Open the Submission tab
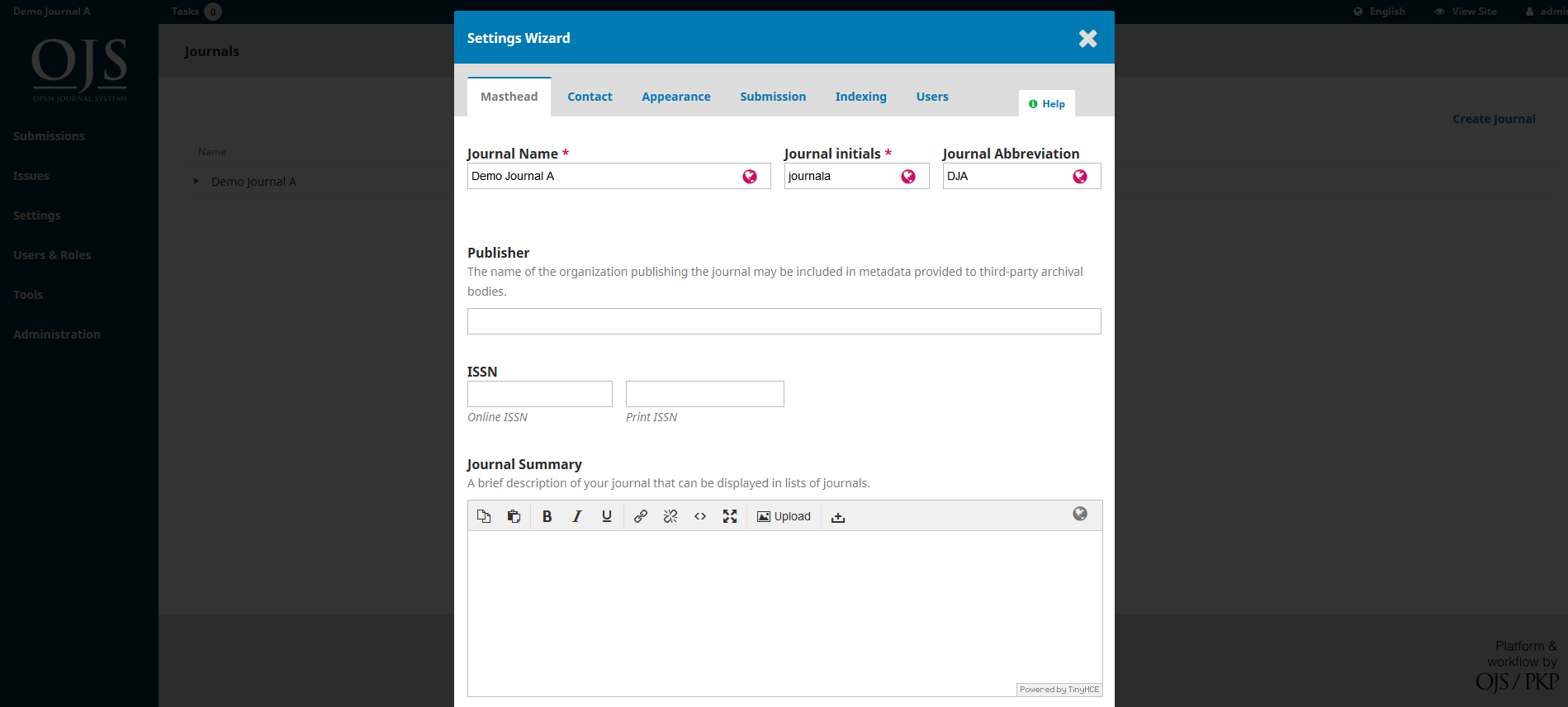The width and height of the screenshot is (1568, 707). click(x=773, y=97)
